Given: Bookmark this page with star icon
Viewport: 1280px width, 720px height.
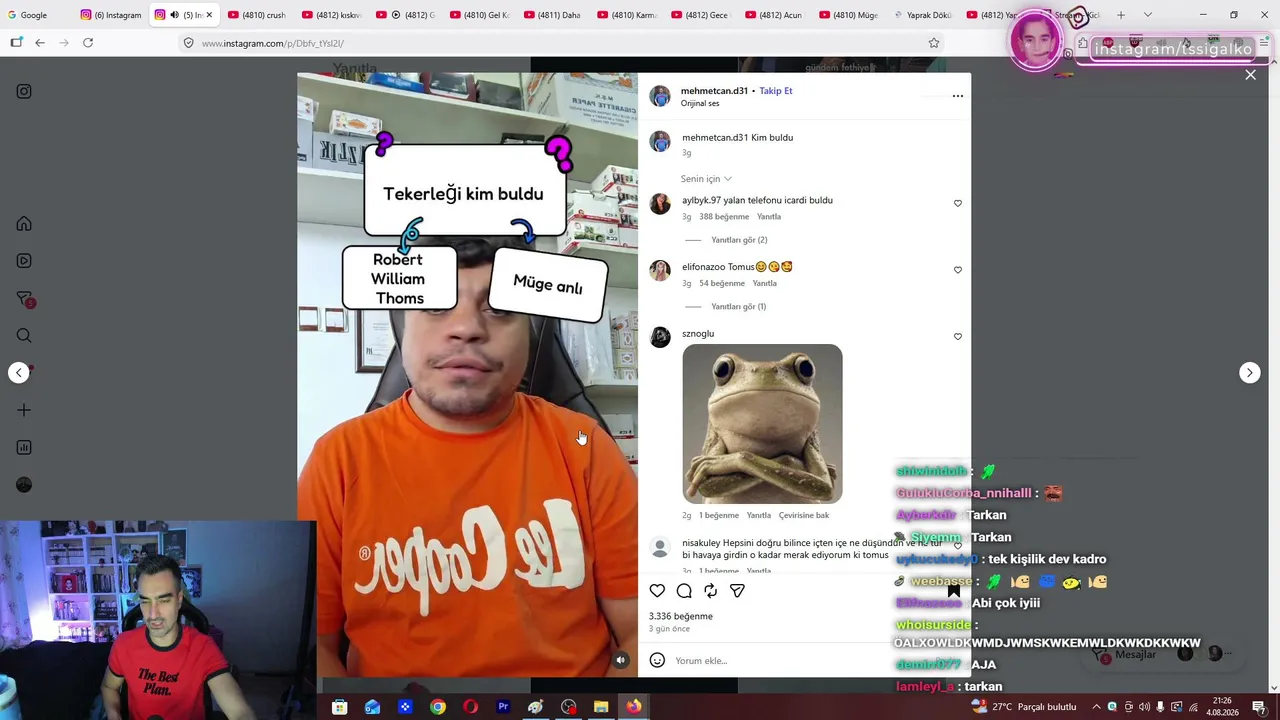Looking at the screenshot, I should tap(934, 43).
